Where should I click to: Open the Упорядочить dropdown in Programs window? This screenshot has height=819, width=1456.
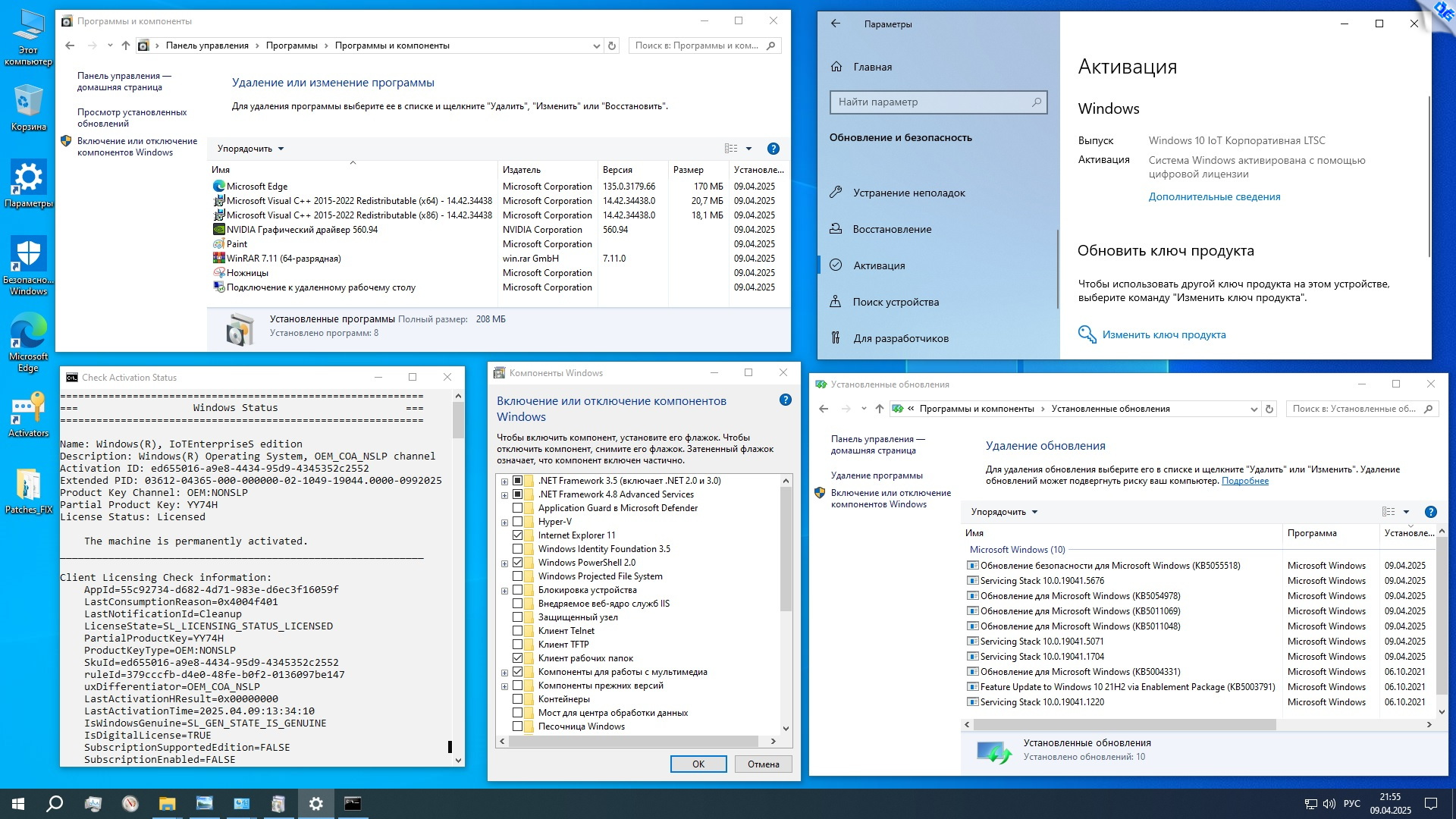[x=250, y=149]
